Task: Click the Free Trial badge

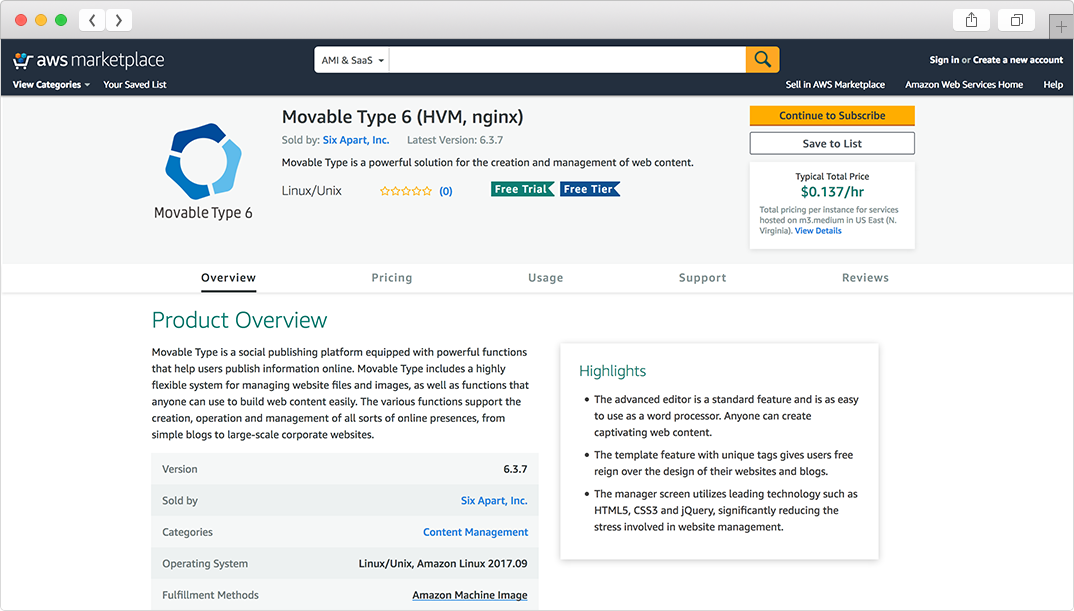Action: (523, 189)
